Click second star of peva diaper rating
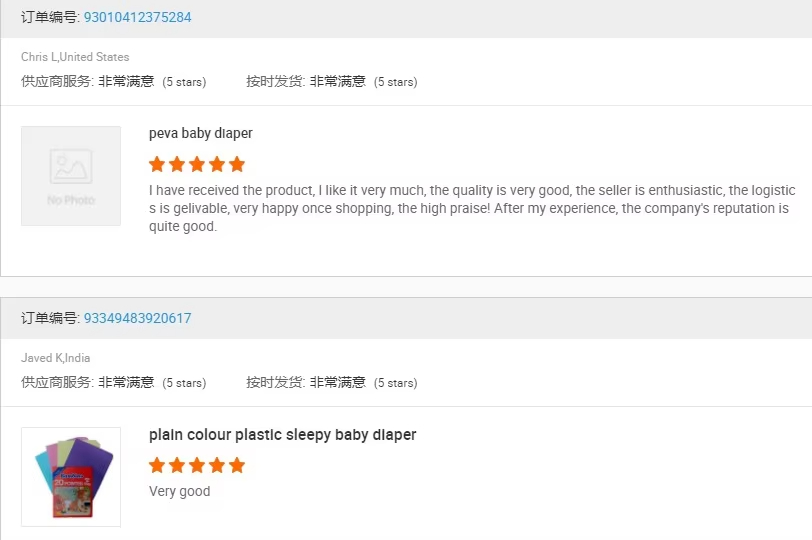 click(177, 164)
